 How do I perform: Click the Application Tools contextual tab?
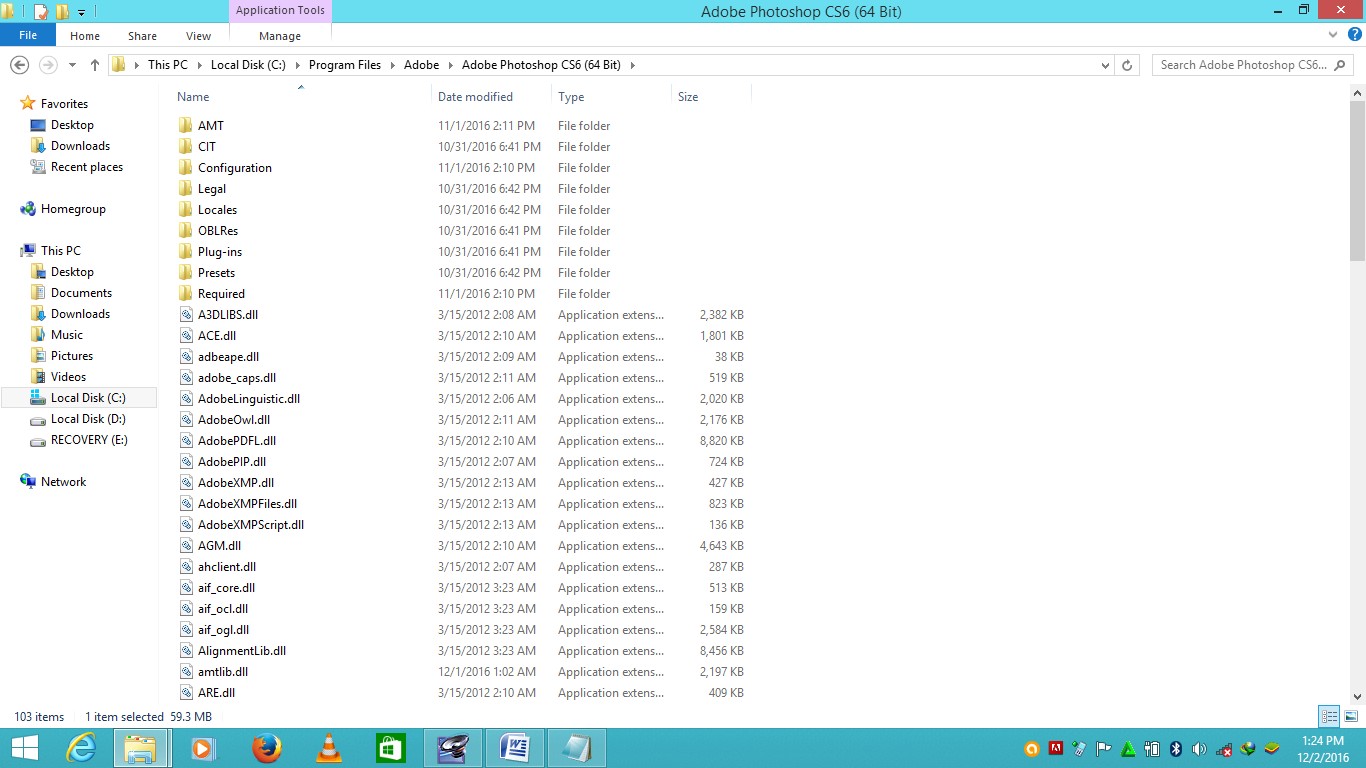pos(280,11)
